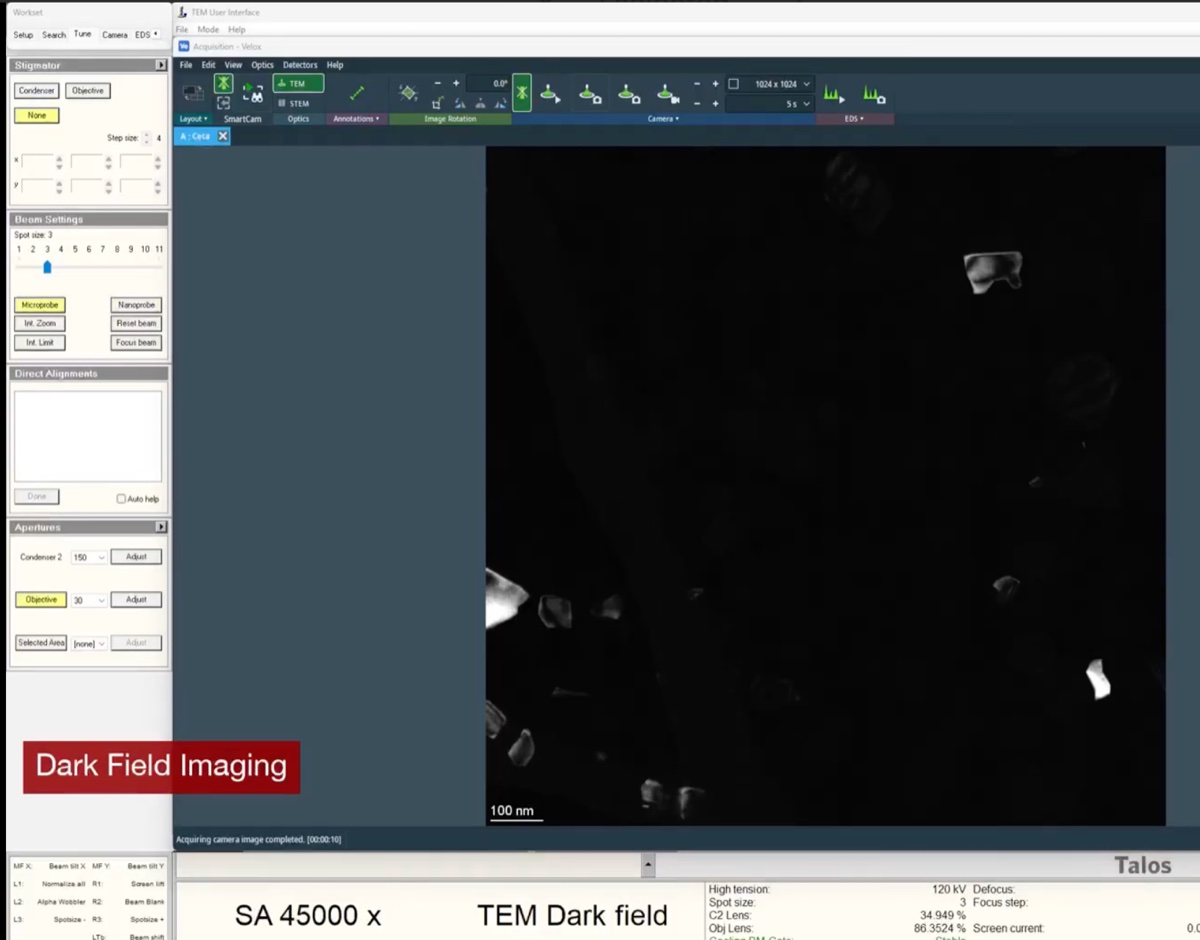Start camera live view with play icon
1200x940 pixels.
pyautogui.click(x=550, y=94)
